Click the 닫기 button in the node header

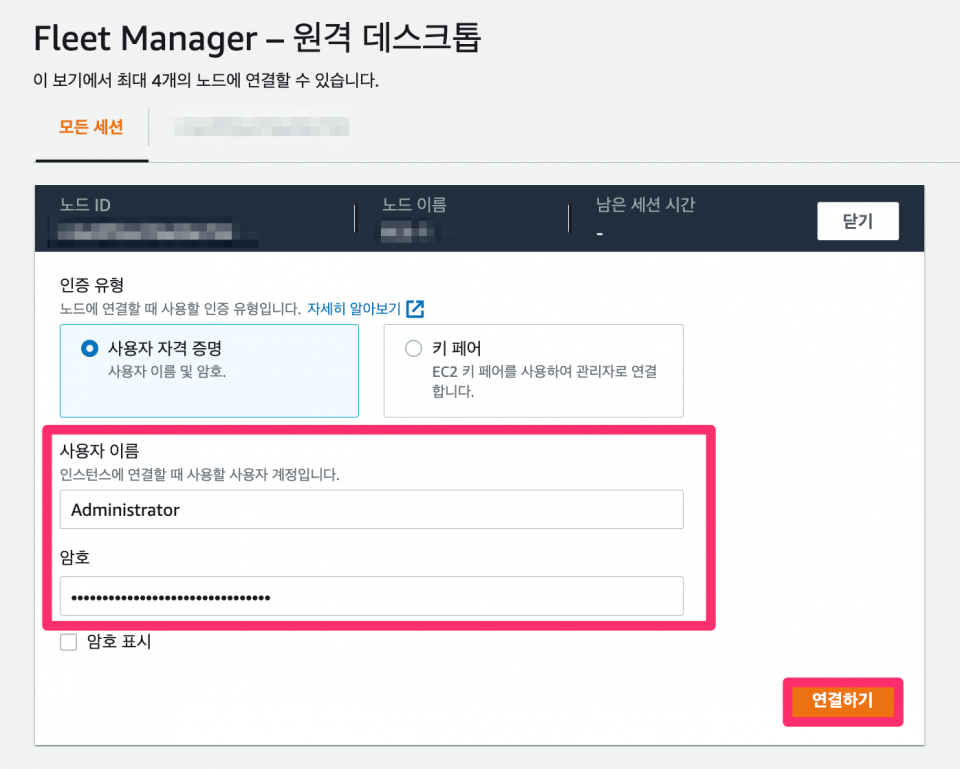[x=857, y=221]
